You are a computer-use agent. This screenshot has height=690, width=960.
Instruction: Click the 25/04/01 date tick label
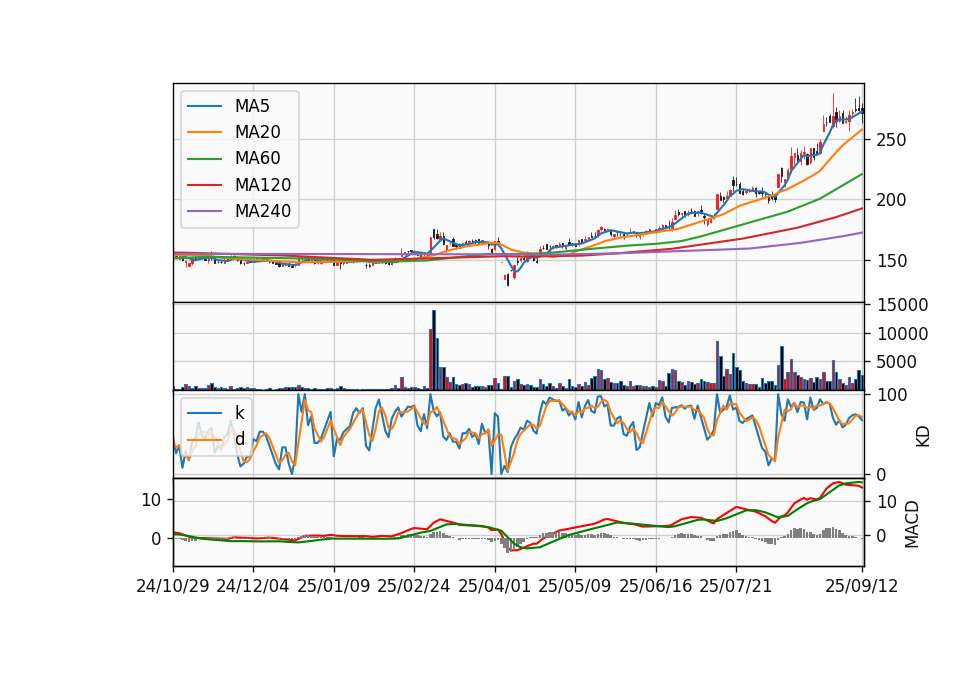495,586
